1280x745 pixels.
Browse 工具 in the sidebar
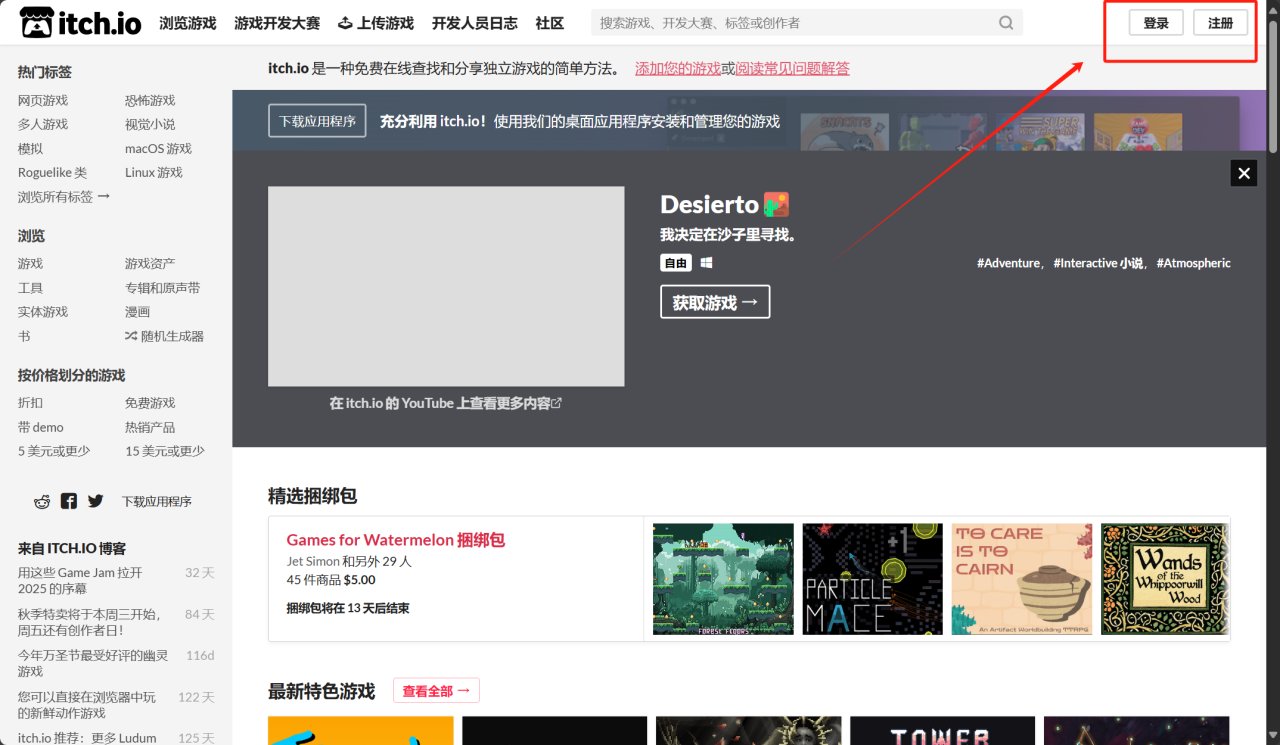pos(30,288)
